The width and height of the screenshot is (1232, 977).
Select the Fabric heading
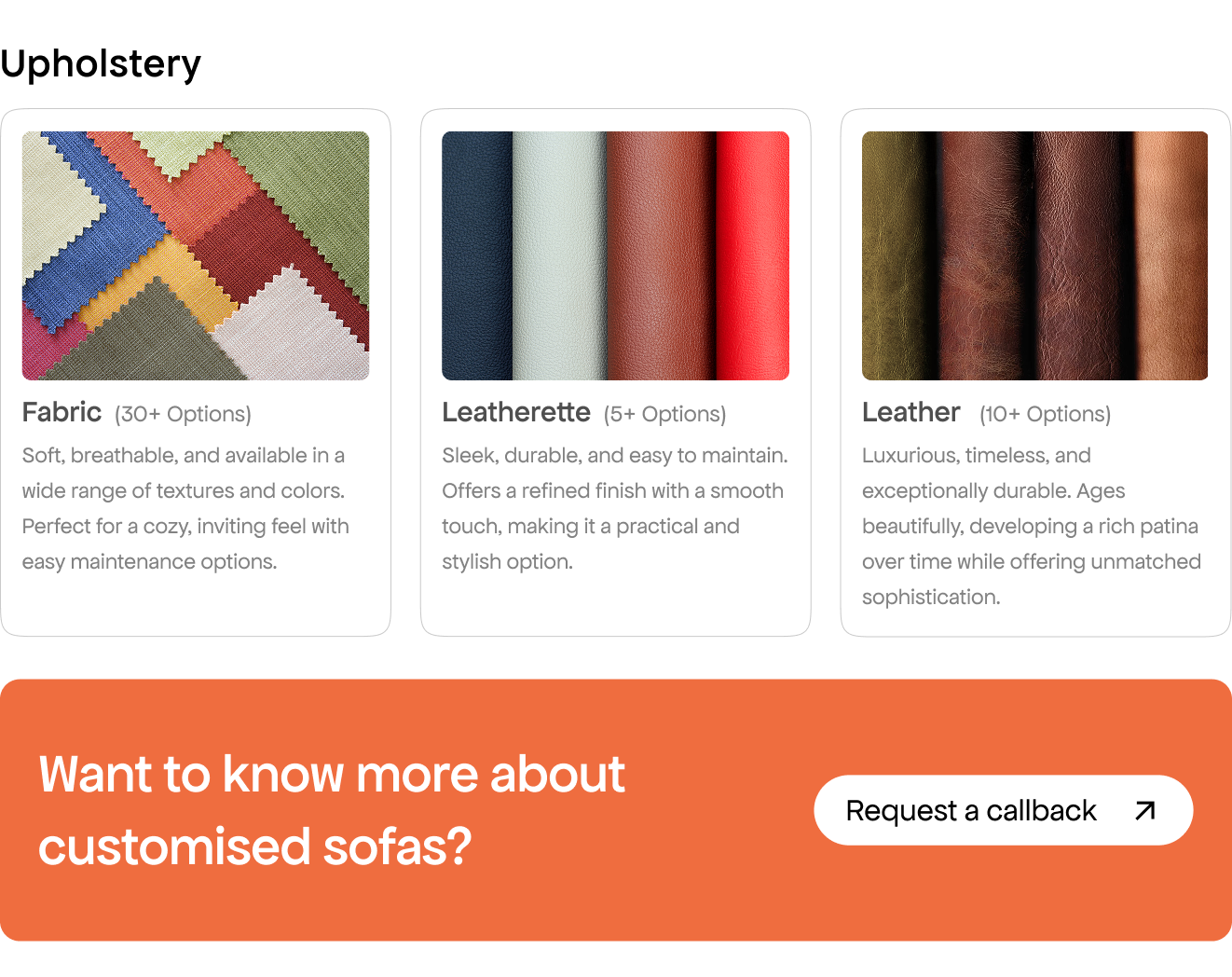[x=62, y=412]
